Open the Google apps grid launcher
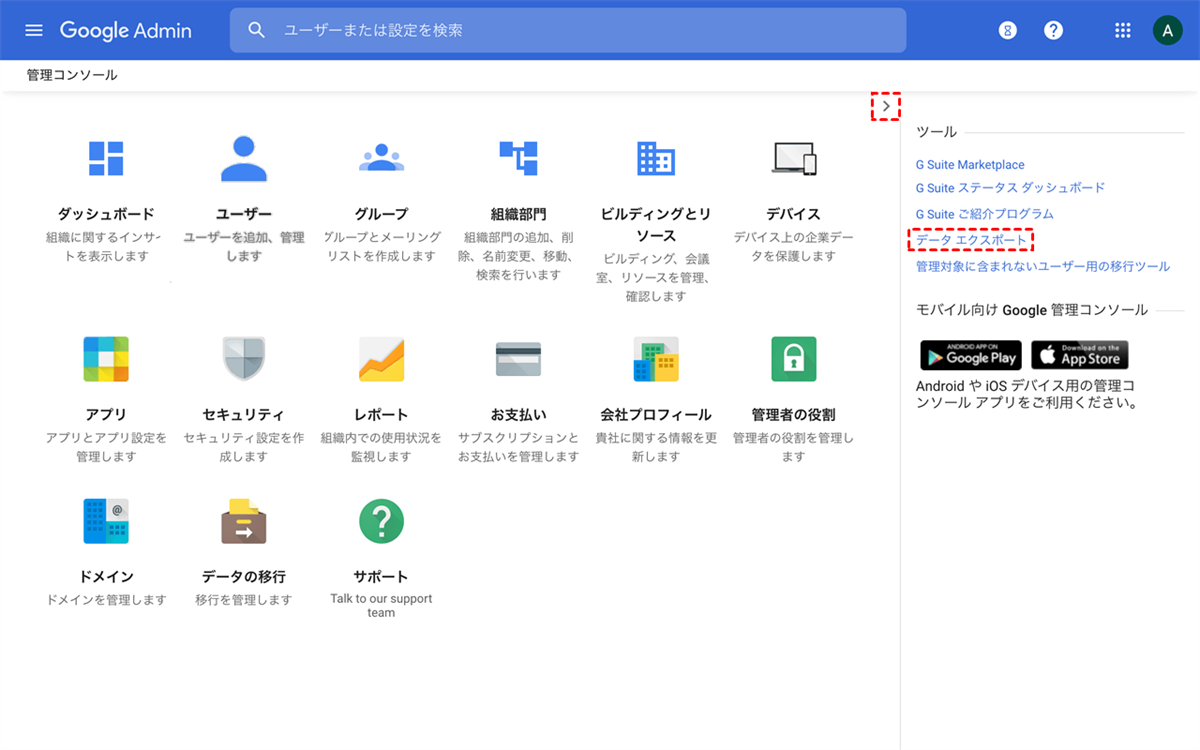The width and height of the screenshot is (1200, 750). [1122, 30]
